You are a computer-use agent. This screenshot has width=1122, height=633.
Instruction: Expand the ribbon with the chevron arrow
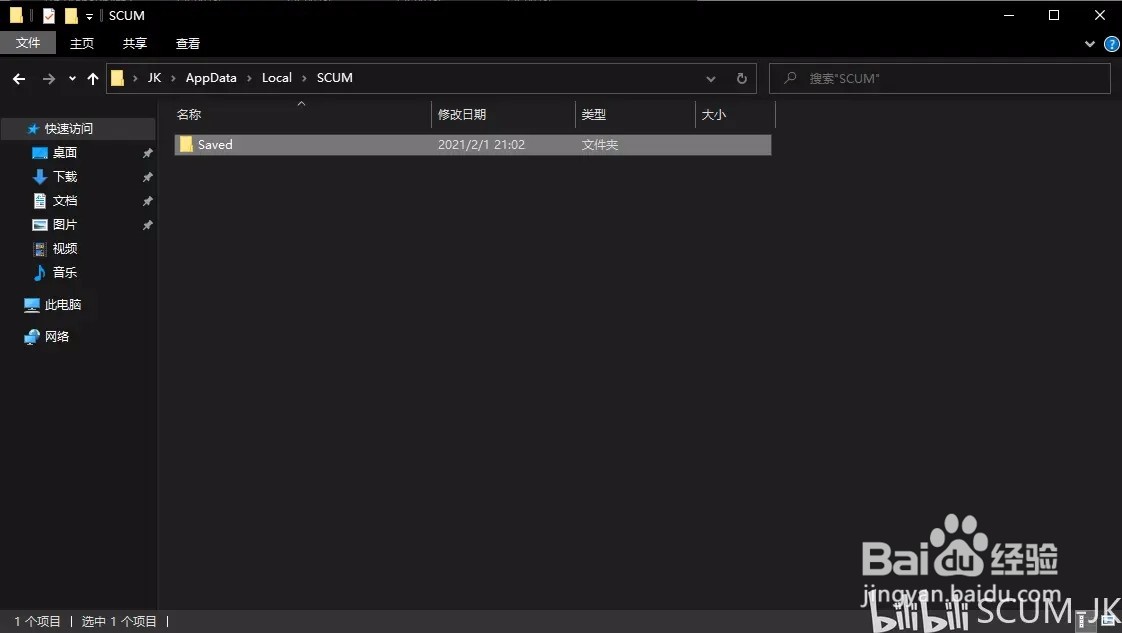click(1090, 44)
